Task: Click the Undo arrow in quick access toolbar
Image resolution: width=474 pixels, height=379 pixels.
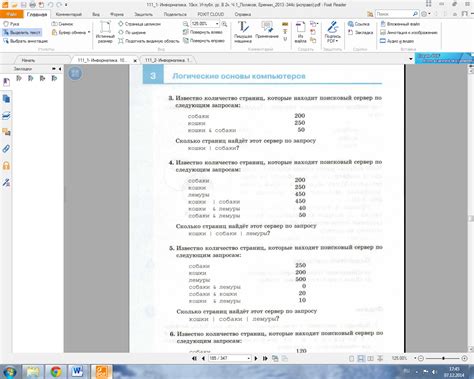Action: point(50,5)
